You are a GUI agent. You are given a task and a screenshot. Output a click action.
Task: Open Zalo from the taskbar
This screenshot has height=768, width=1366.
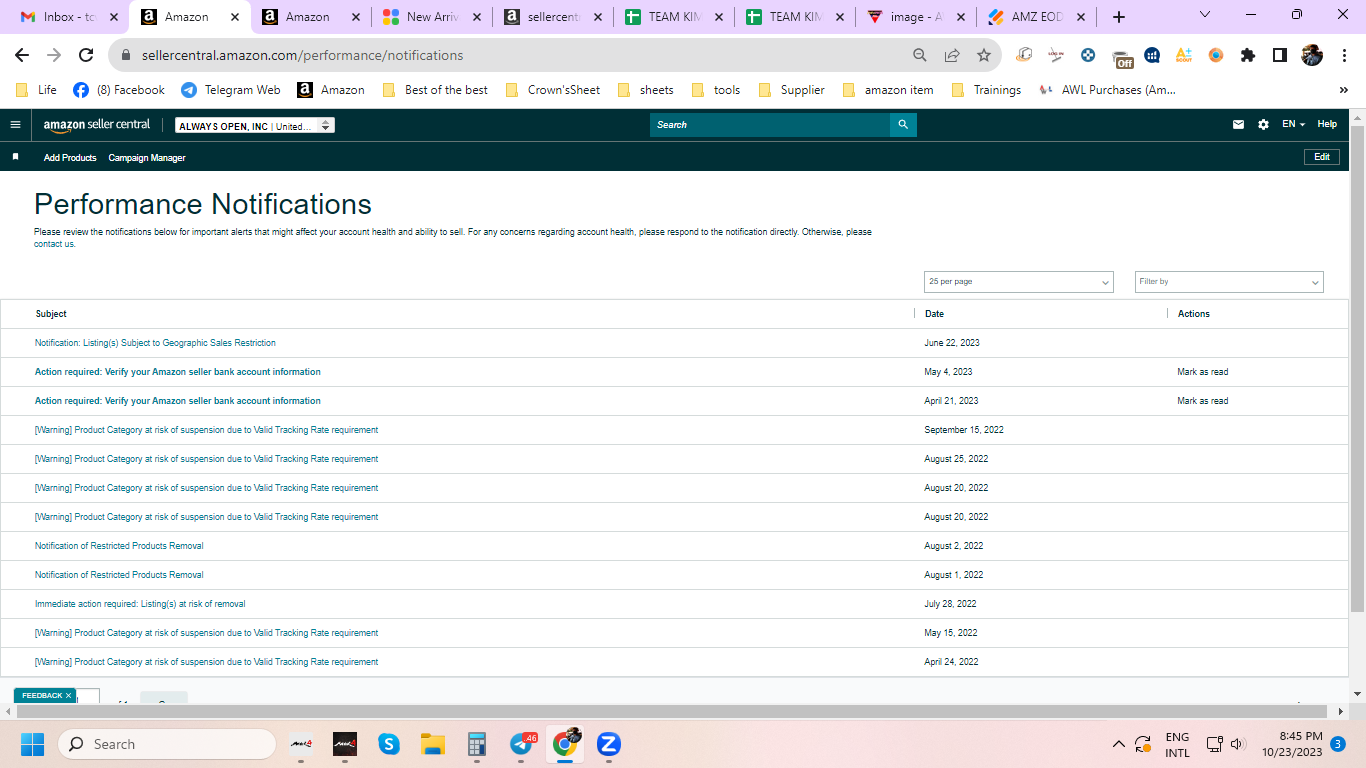[609, 744]
